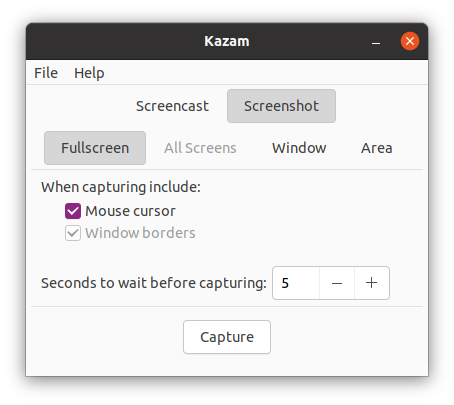Decrease wait seconds with minus button
The height and width of the screenshot is (405, 454).
pyautogui.click(x=337, y=283)
